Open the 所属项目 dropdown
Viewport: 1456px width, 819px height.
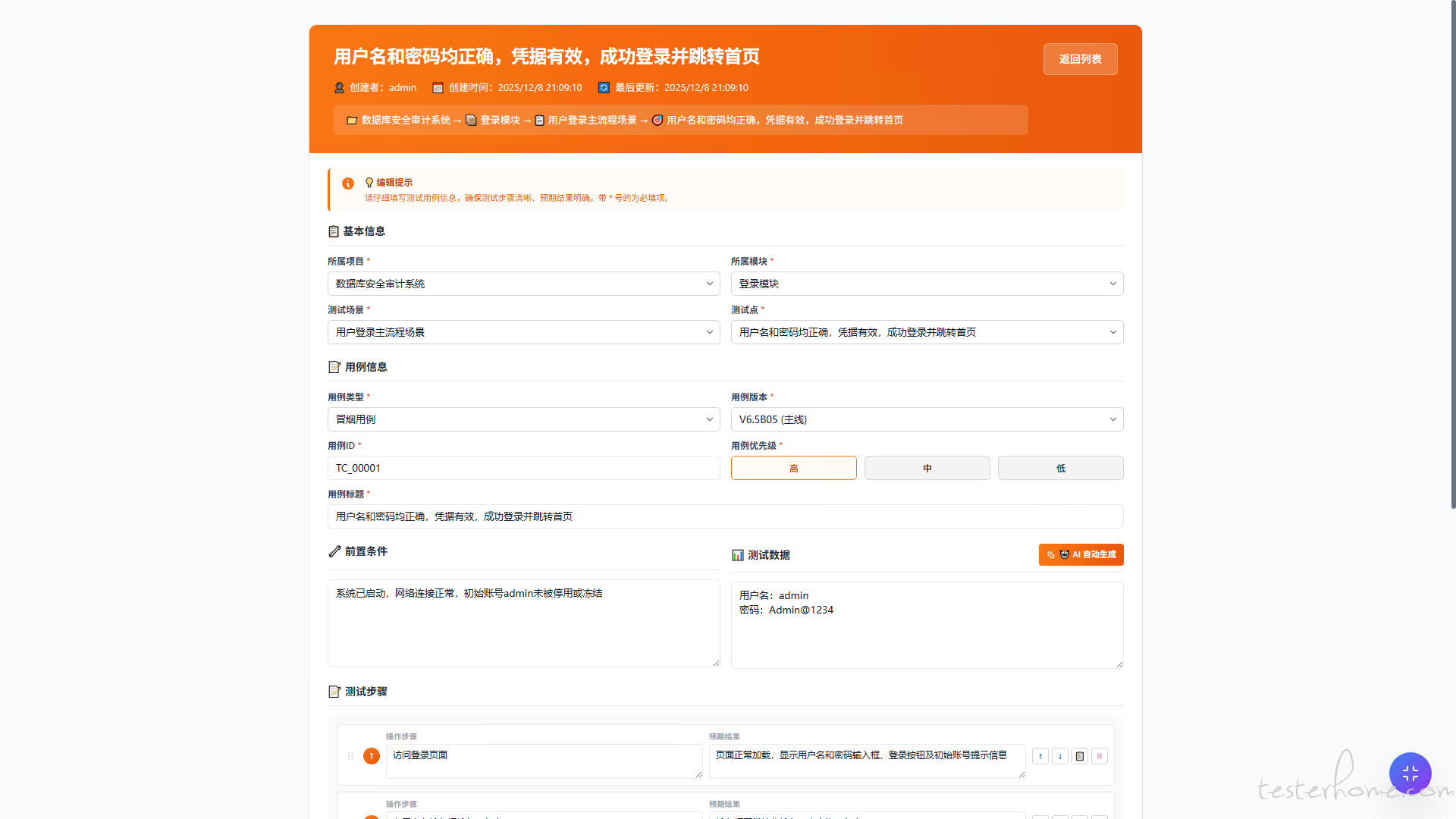pos(523,284)
